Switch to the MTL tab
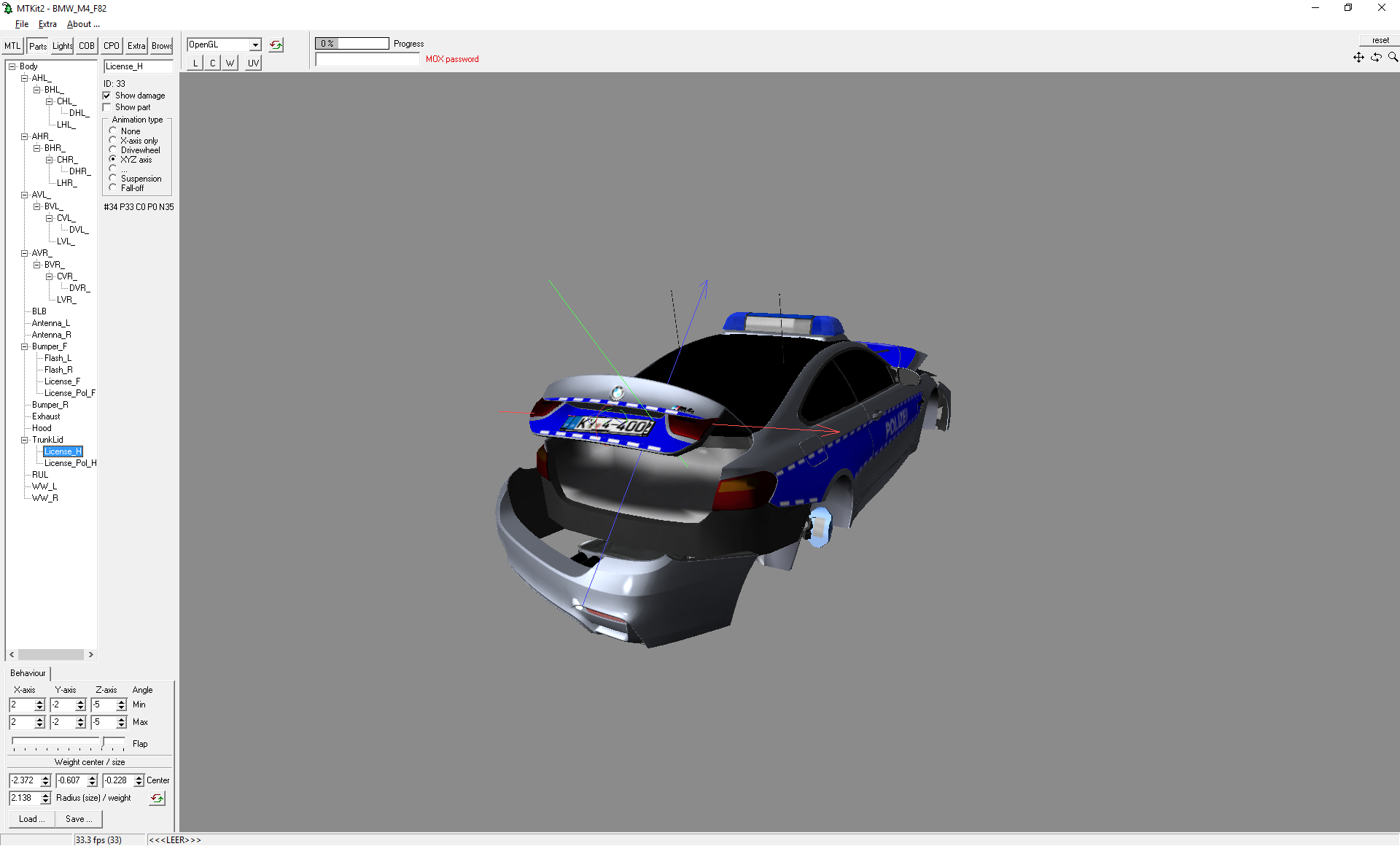The height and width of the screenshot is (846, 1400). [x=13, y=46]
